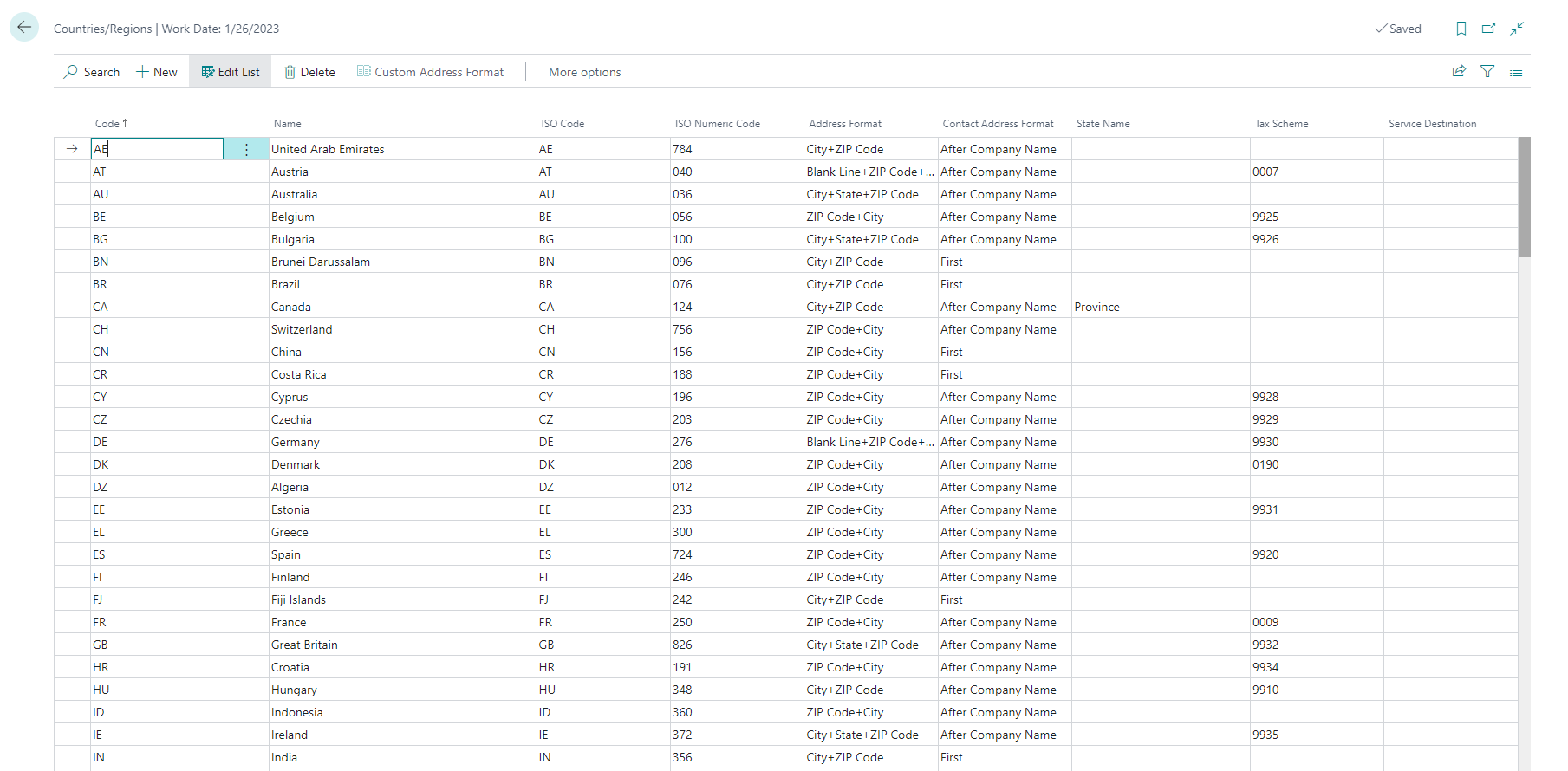Click the vertical scrollbar thumb
This screenshot has width=1568, height=771.
[x=1524, y=198]
